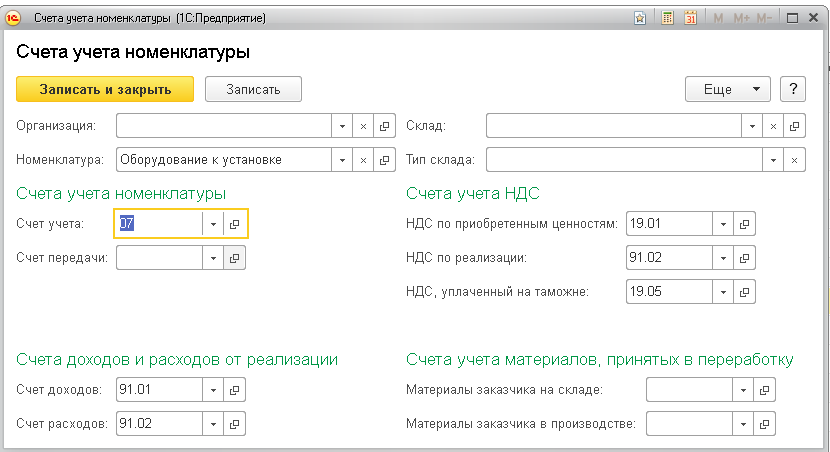Open the calculator from the title bar
Image resolution: width=830 pixels, height=452 pixels.
pyautogui.click(x=668, y=18)
